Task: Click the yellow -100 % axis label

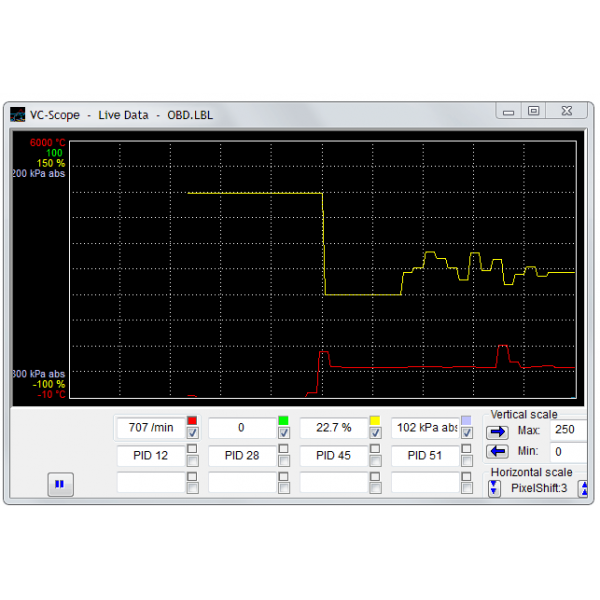Action: pyautogui.click(x=49, y=384)
